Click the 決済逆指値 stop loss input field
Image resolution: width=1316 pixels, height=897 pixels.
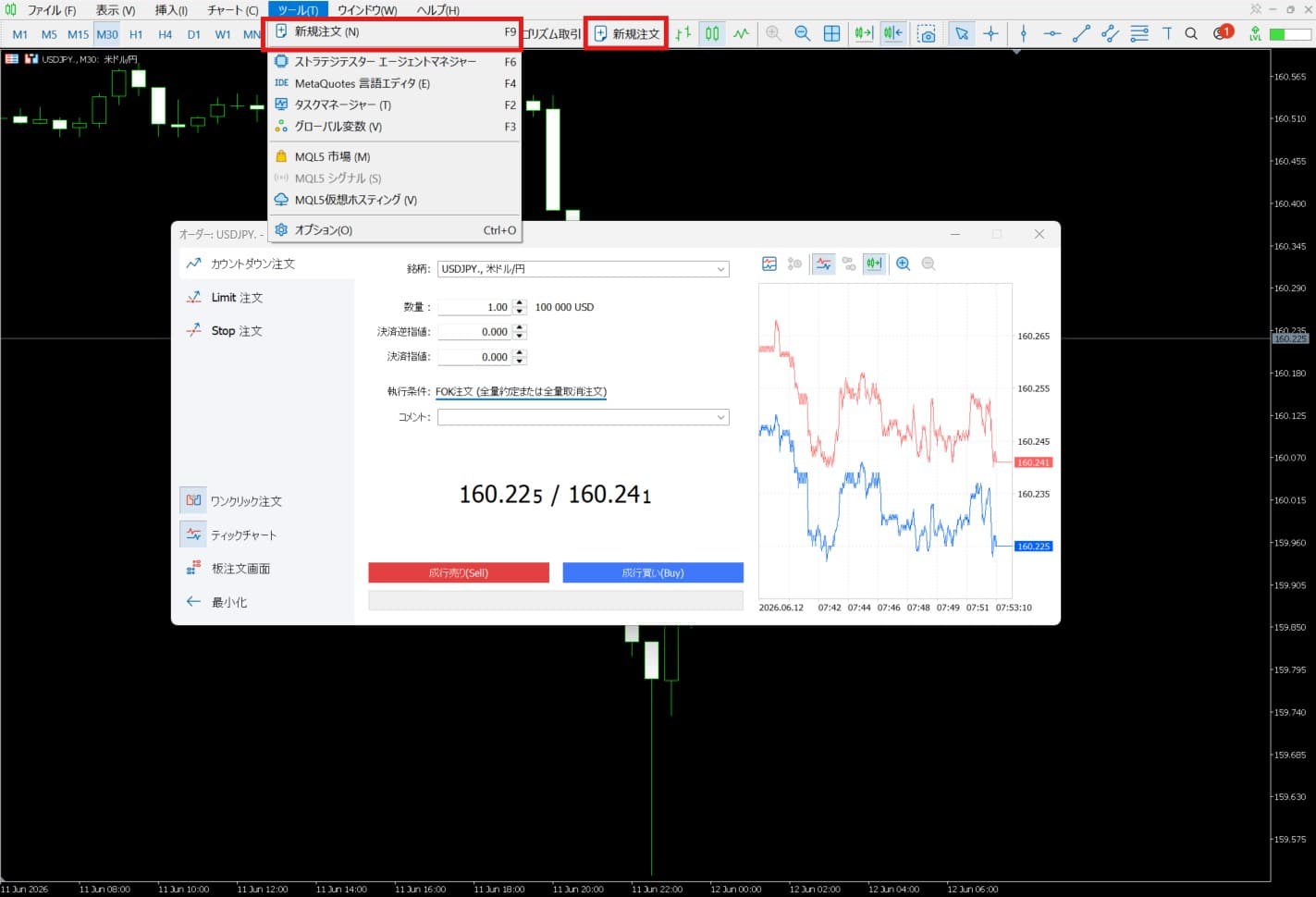474,331
